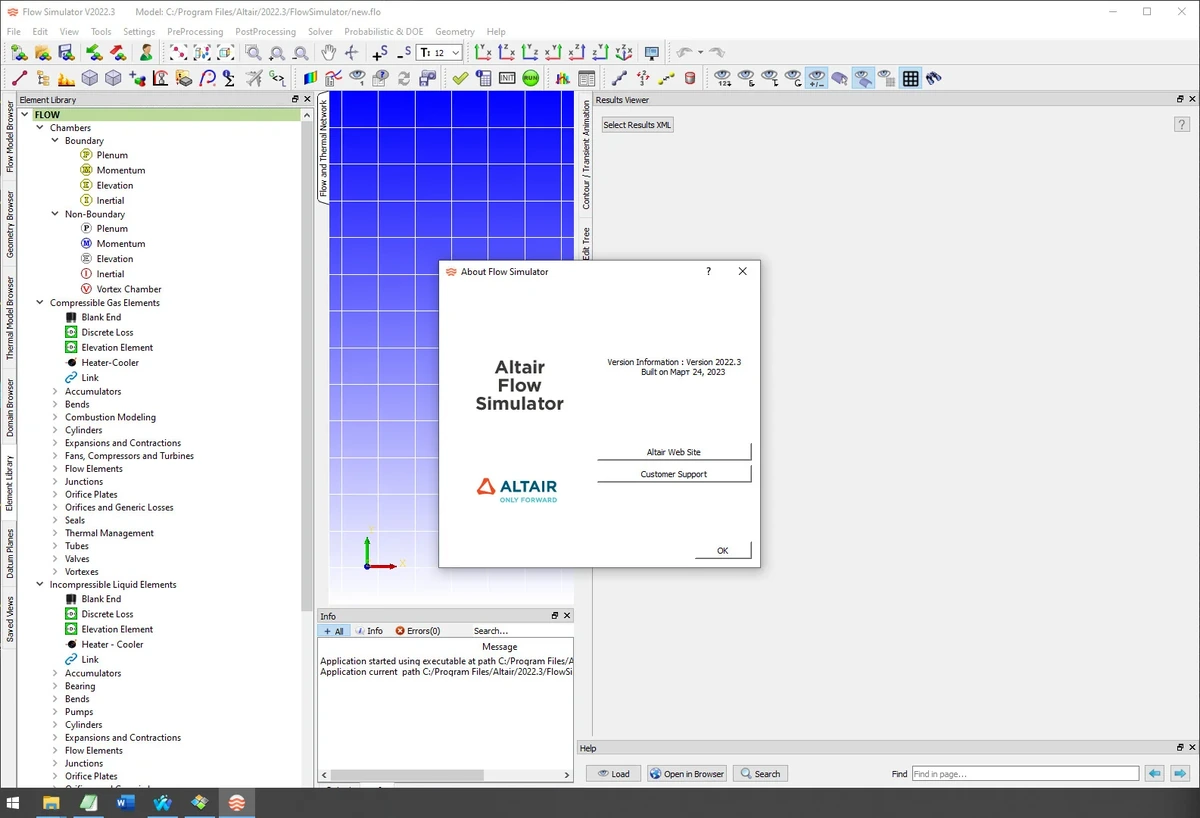The width and height of the screenshot is (1200, 818).
Task: Toggle the Info message filter
Action: [369, 631]
